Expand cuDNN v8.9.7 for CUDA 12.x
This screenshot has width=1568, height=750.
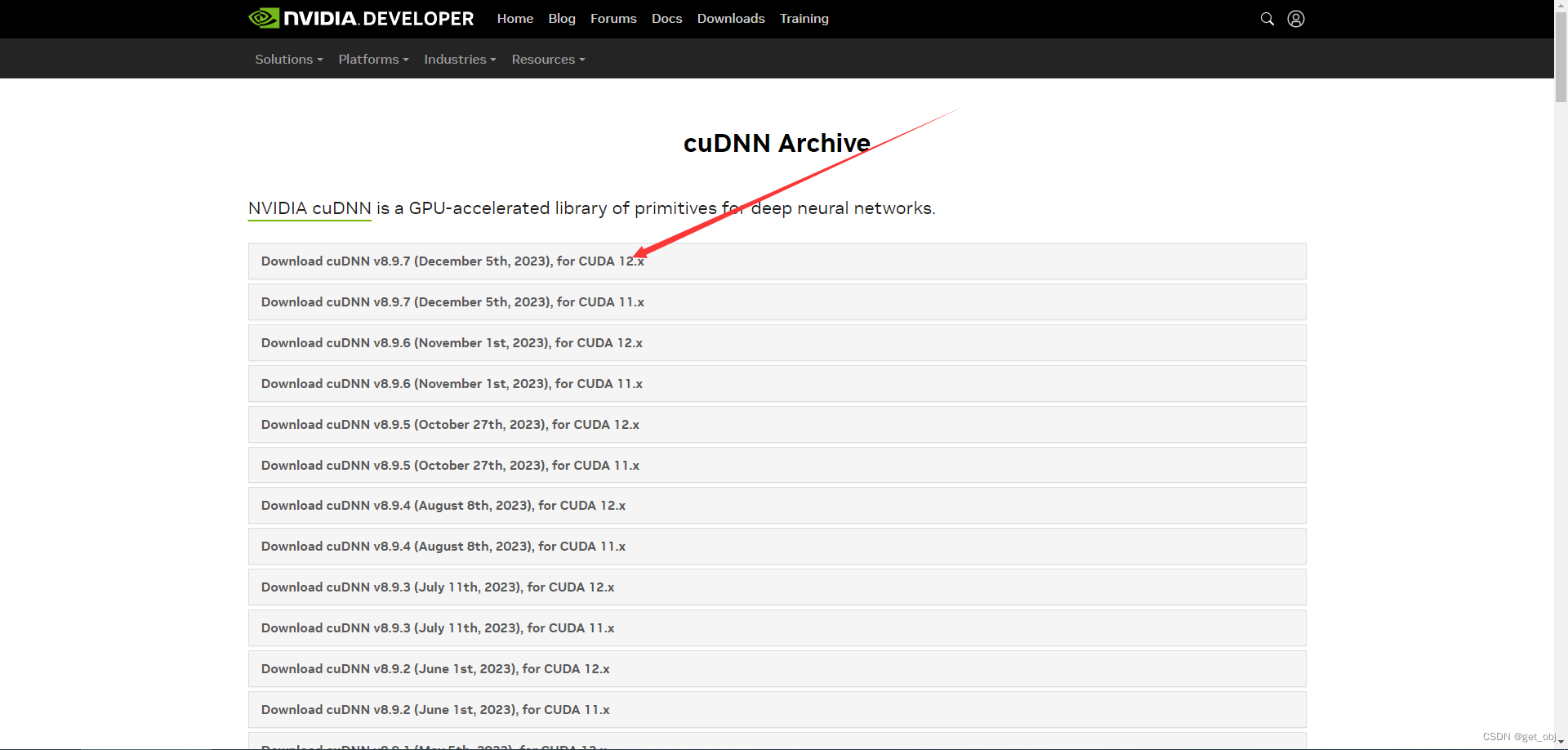[777, 261]
